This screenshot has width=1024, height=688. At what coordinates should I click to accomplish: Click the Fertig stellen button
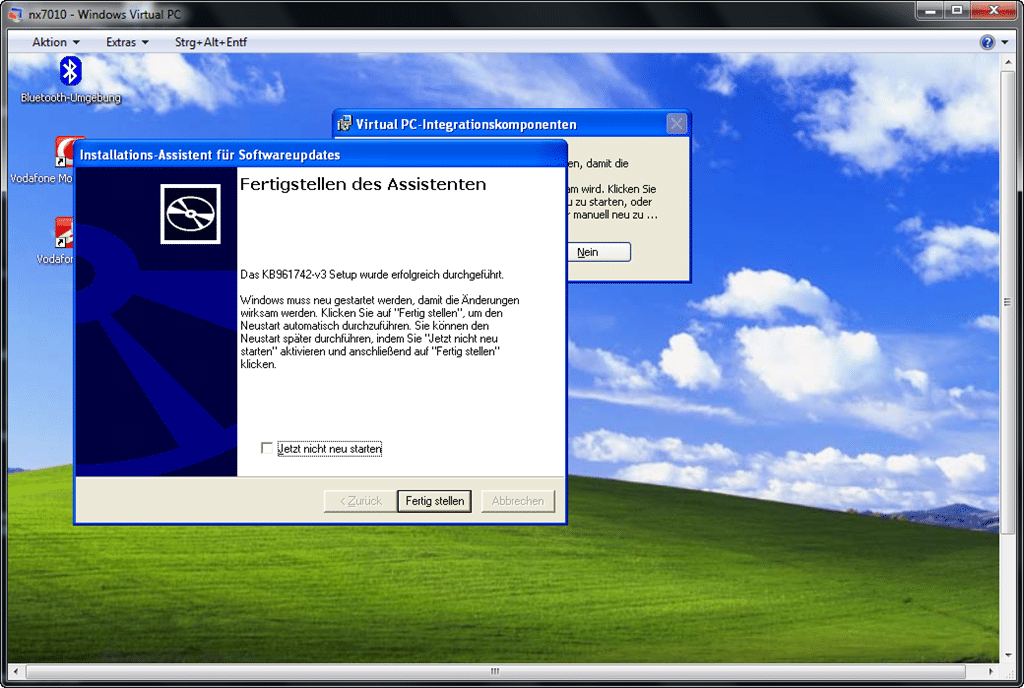(x=434, y=501)
